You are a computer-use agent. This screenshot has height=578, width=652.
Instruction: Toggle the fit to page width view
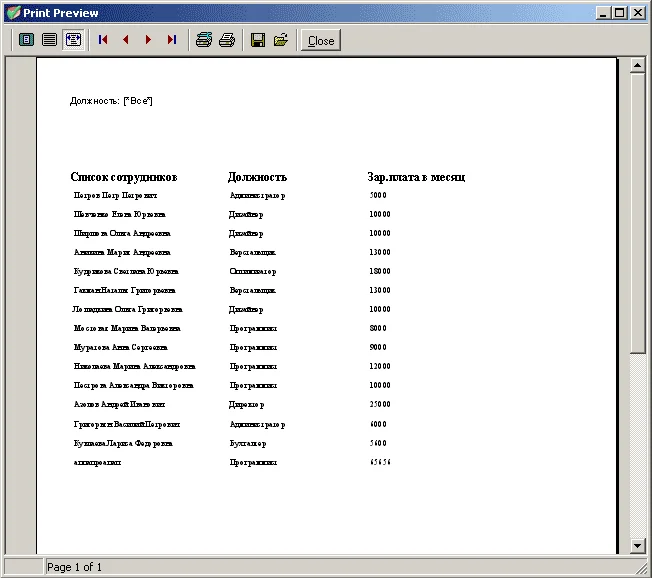(x=72, y=40)
